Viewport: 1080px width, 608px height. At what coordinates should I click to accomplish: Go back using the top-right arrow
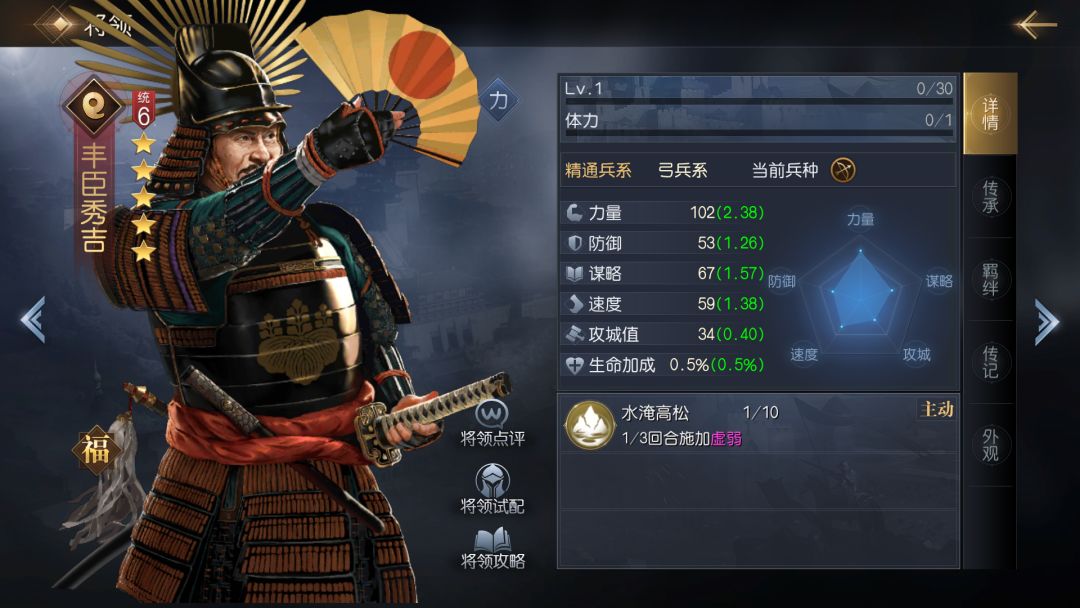click(x=1035, y=24)
